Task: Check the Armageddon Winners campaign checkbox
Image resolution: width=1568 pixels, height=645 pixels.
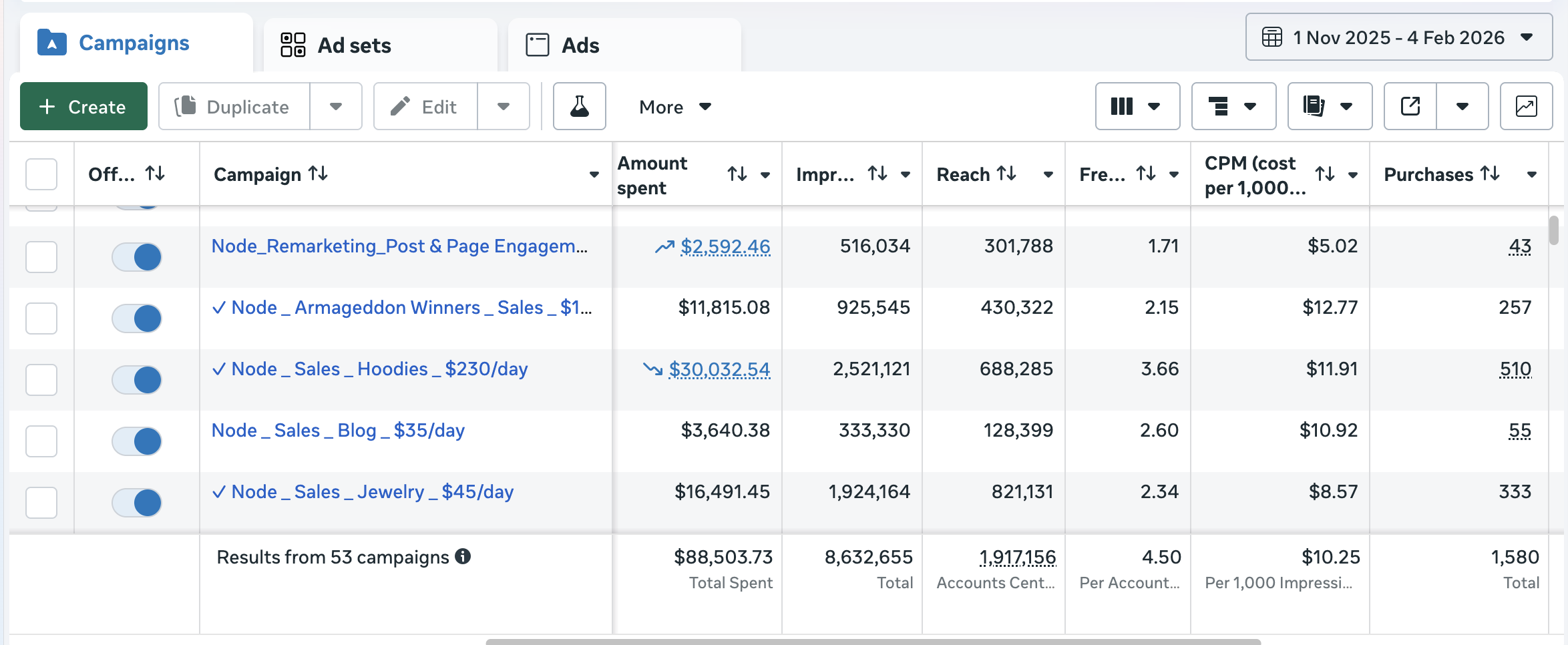Action: pos(41,318)
